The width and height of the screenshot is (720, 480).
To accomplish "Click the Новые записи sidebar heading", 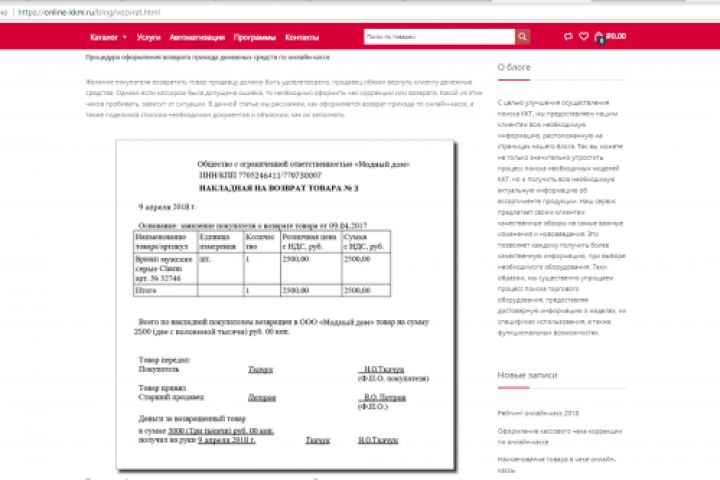I will coord(527,375).
